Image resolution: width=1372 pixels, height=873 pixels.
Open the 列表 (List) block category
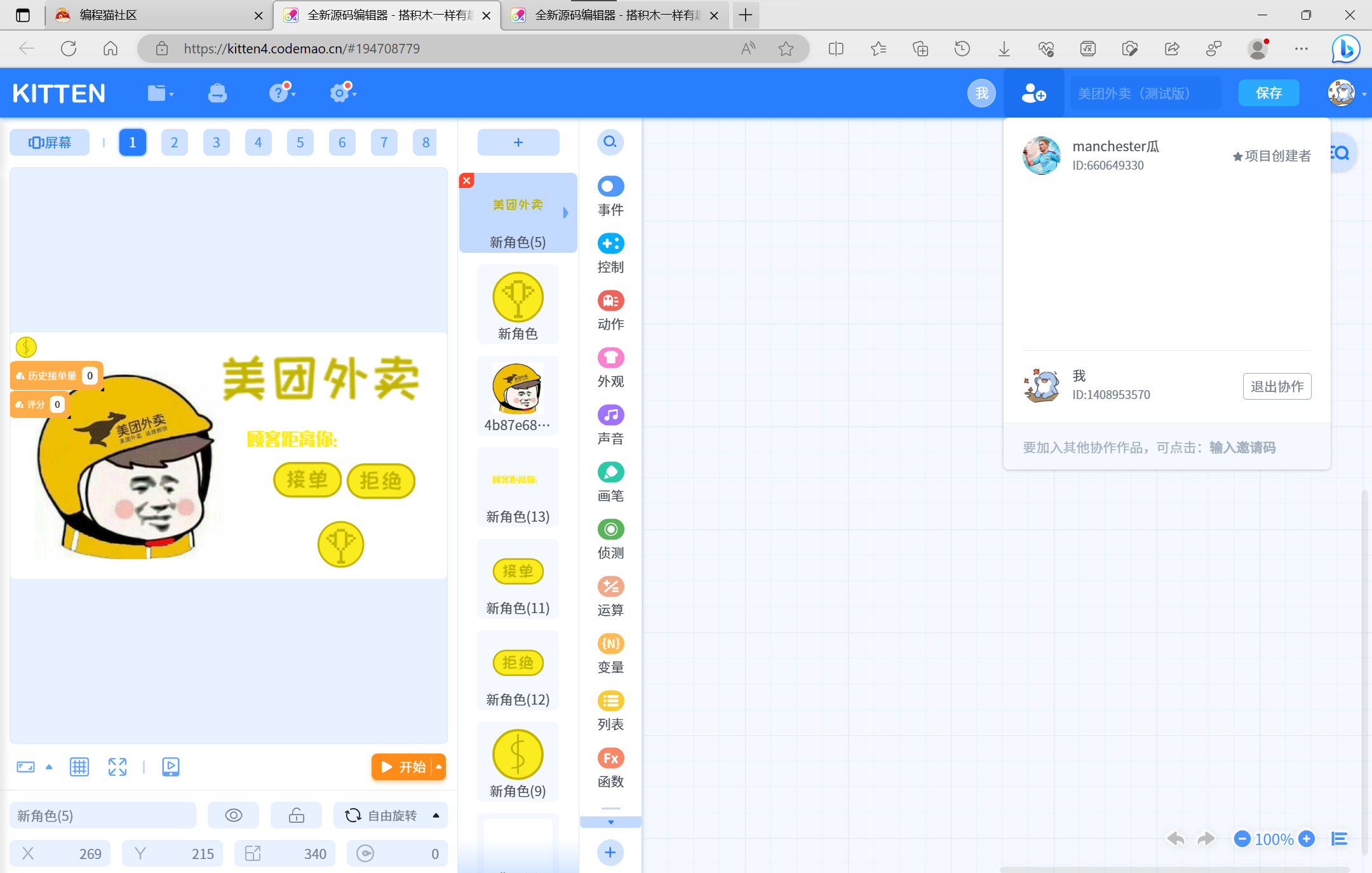tap(610, 711)
